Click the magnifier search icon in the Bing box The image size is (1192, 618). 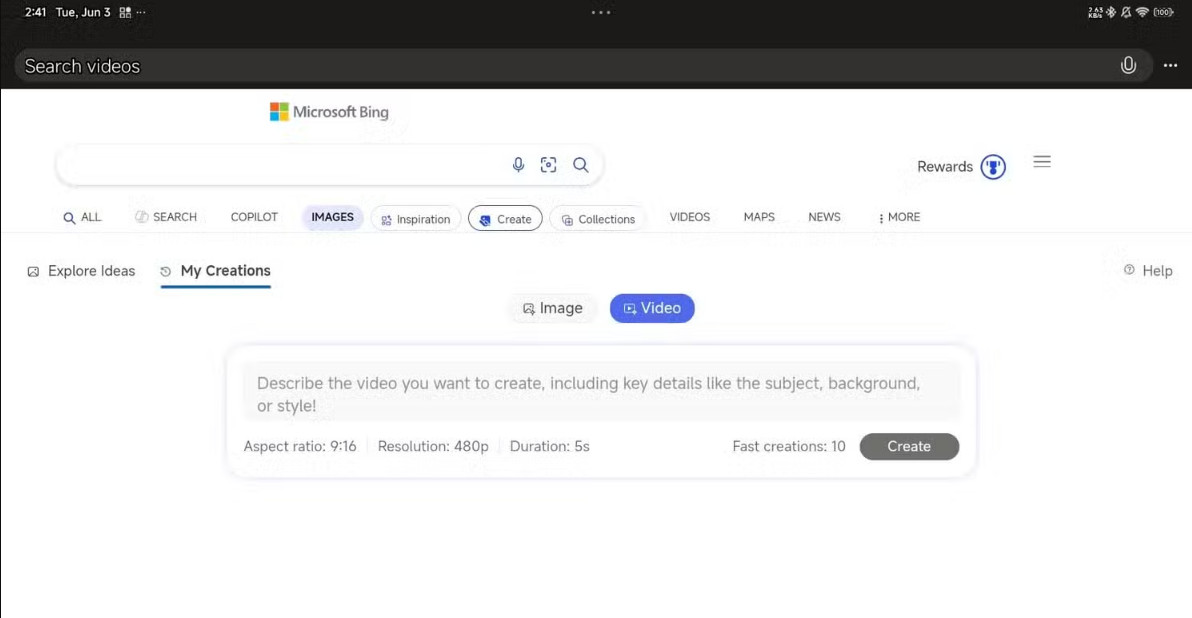pos(581,164)
